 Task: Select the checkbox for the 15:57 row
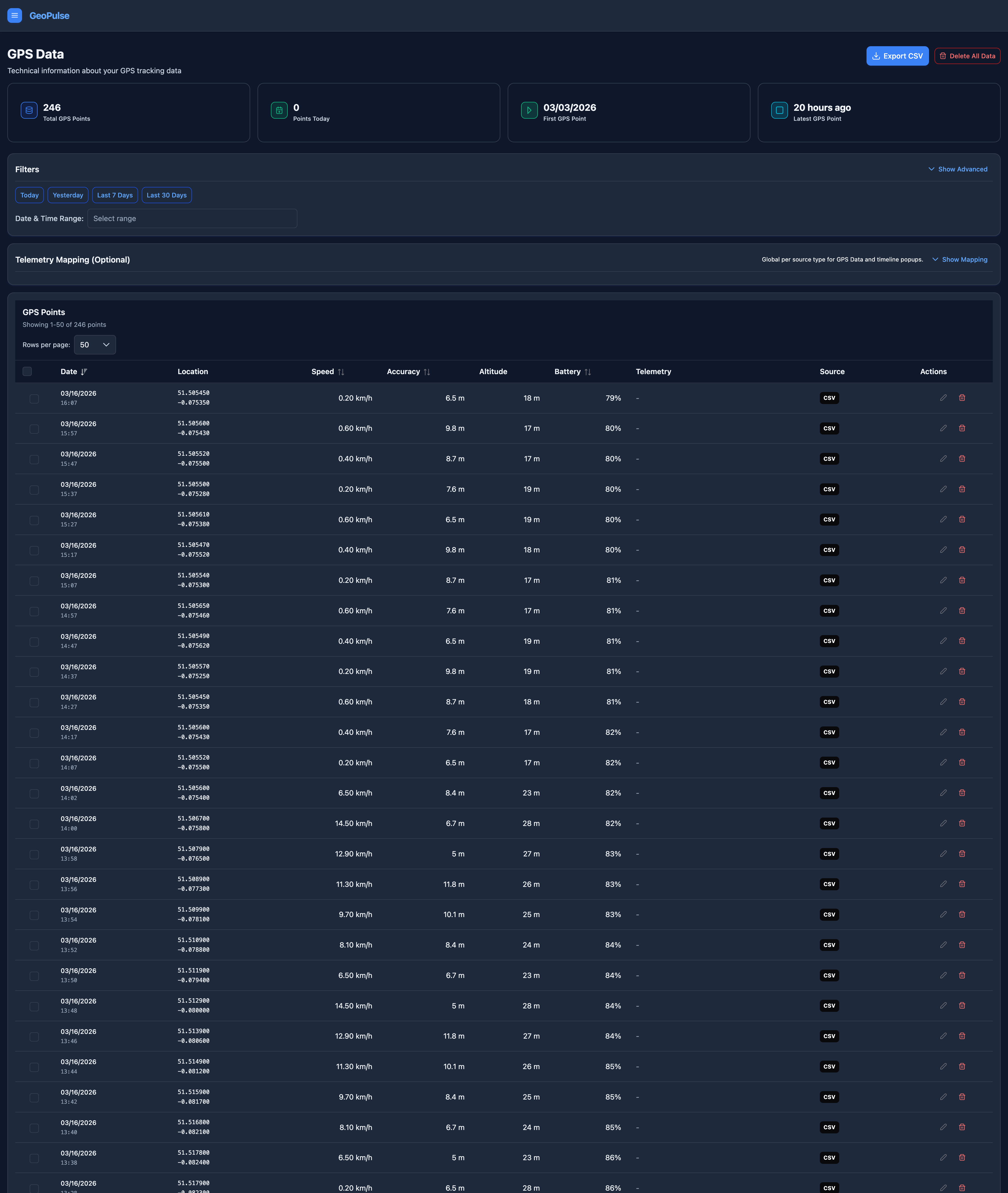34,429
